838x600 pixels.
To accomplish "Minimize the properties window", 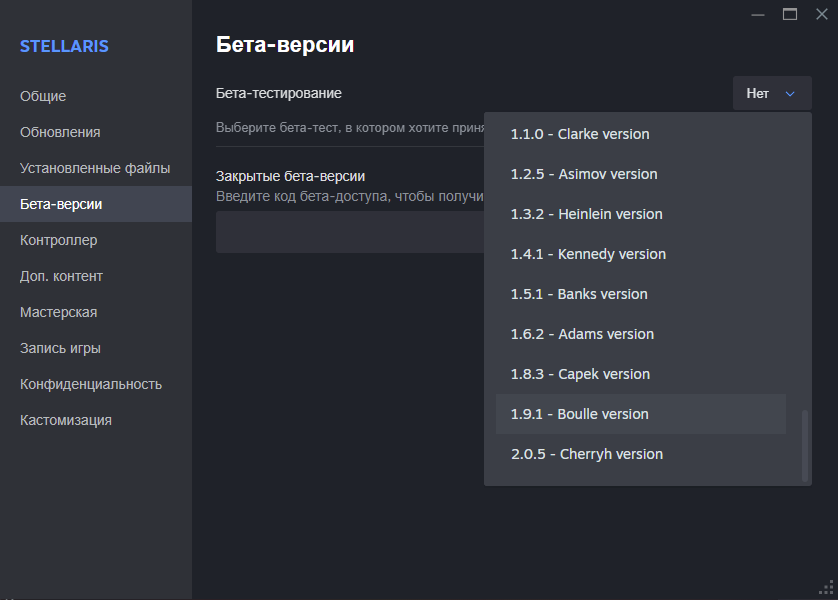I will pyautogui.click(x=758, y=14).
